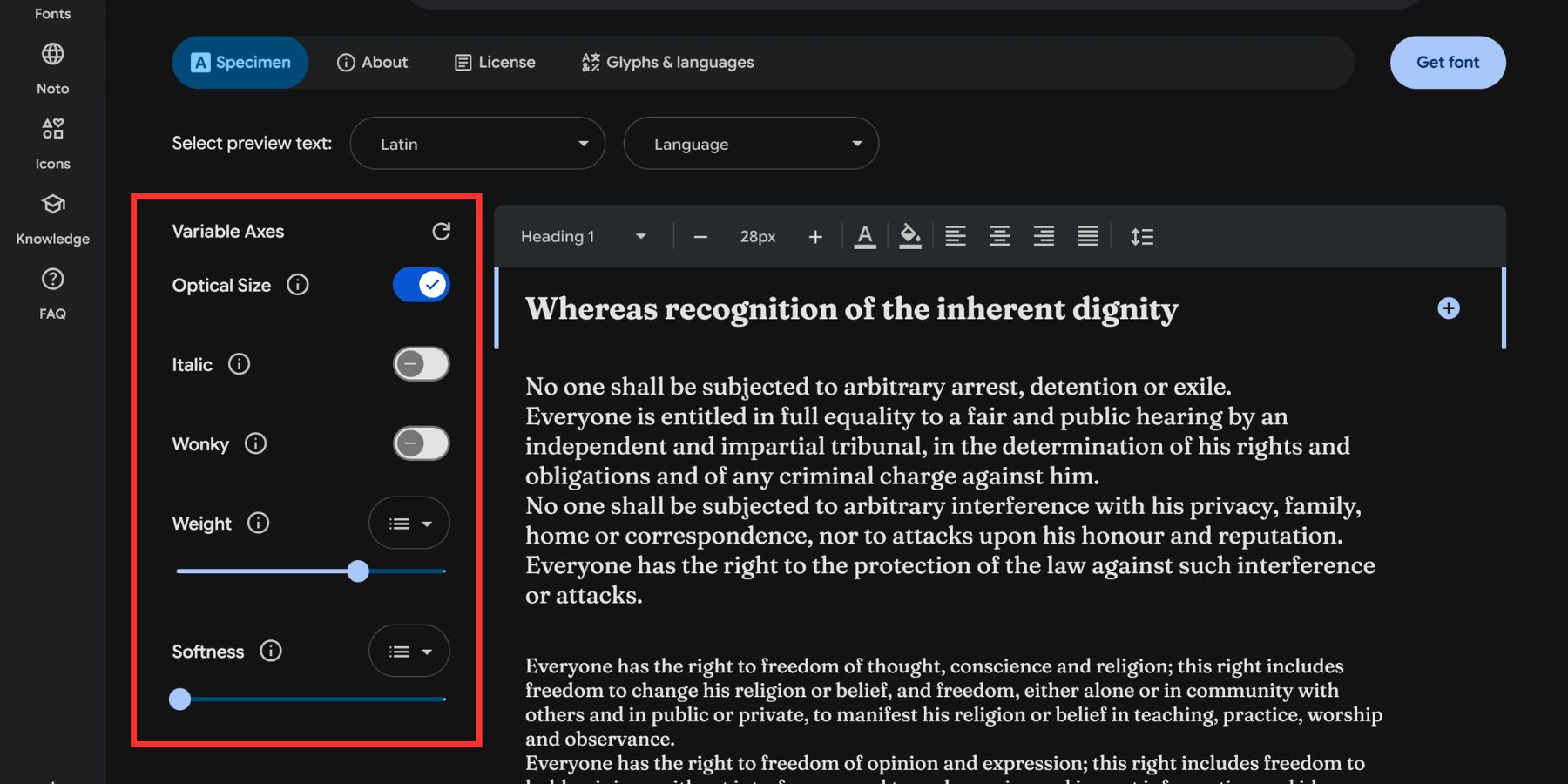Viewport: 1568px width, 784px height.
Task: Open the Softness preset list dropdown
Action: coord(409,652)
